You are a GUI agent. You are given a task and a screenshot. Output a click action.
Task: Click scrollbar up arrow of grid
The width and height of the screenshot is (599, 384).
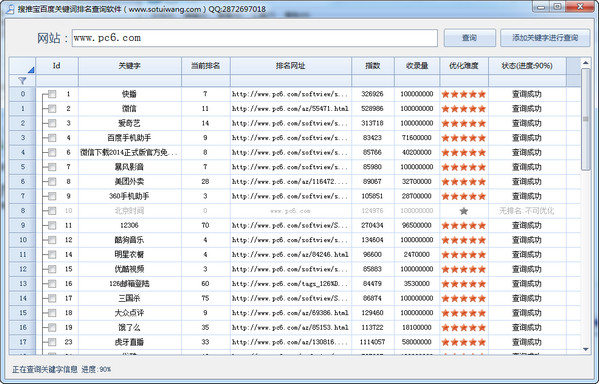[586, 63]
